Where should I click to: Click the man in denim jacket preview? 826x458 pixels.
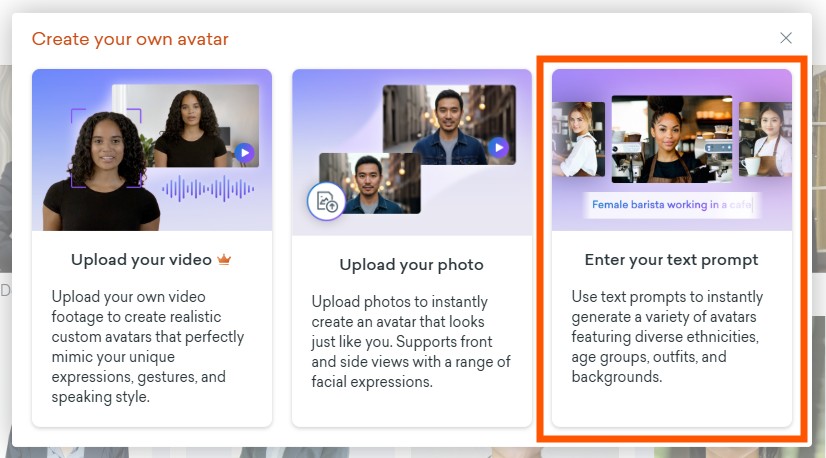[x=448, y=124]
